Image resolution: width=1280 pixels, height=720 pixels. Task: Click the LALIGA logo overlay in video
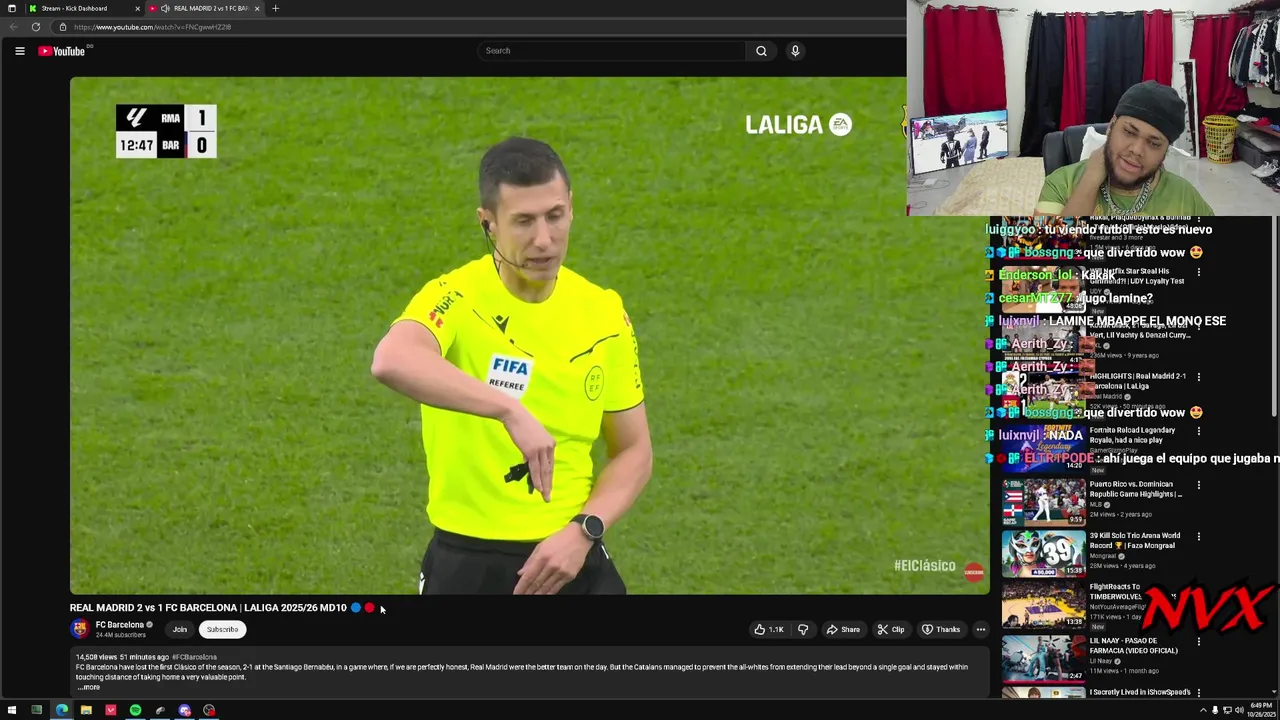pyautogui.click(x=798, y=124)
